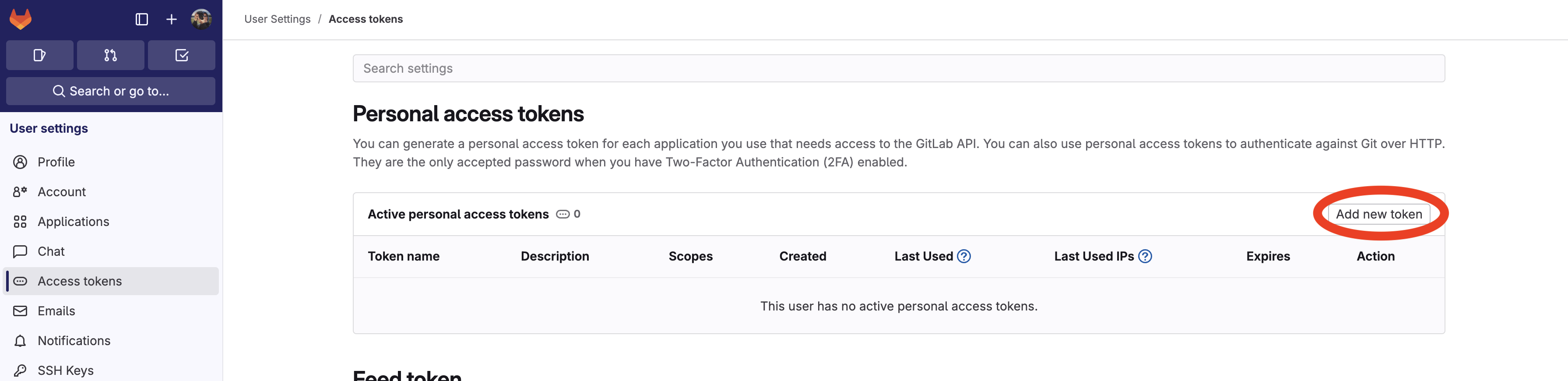Viewport: 1568px width, 381px height.
Task: Select Chat from user settings
Action: (x=51, y=251)
